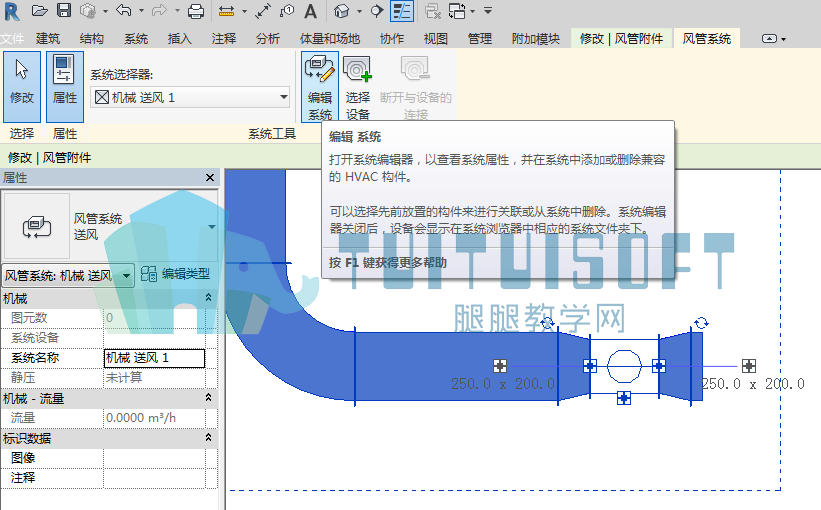Open the Switch Windows dropdown arrow
The height and width of the screenshot is (510, 821).
pos(472,11)
